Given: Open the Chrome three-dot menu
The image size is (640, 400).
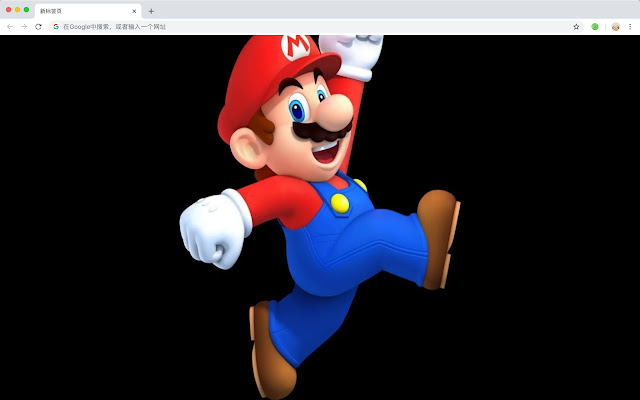Looking at the screenshot, I should coord(630,27).
